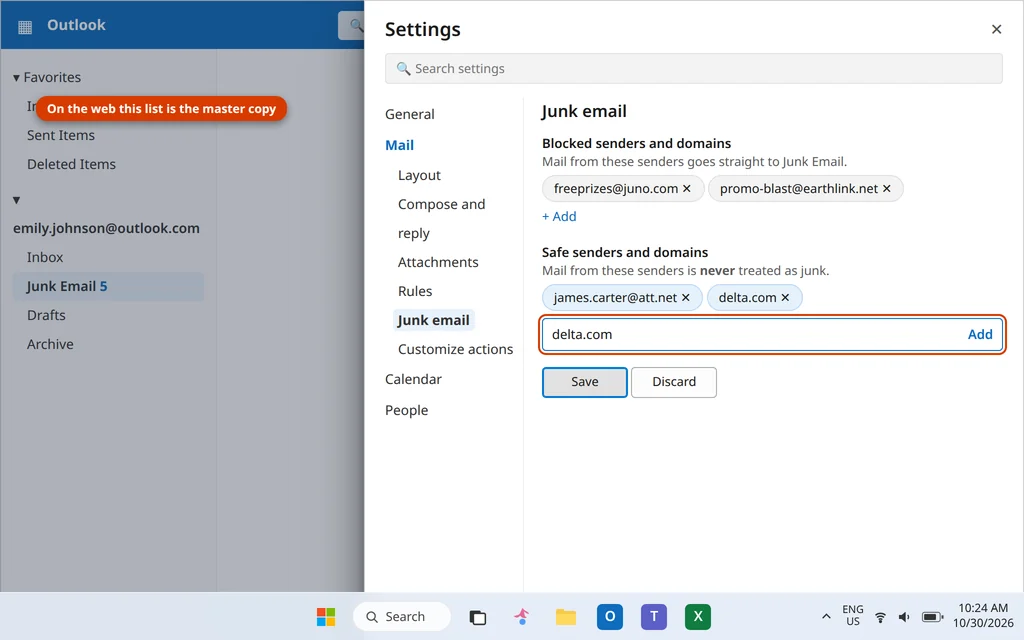Viewport: 1024px width, 640px height.
Task: Open the Teams taskbar icon
Action: coord(654,616)
